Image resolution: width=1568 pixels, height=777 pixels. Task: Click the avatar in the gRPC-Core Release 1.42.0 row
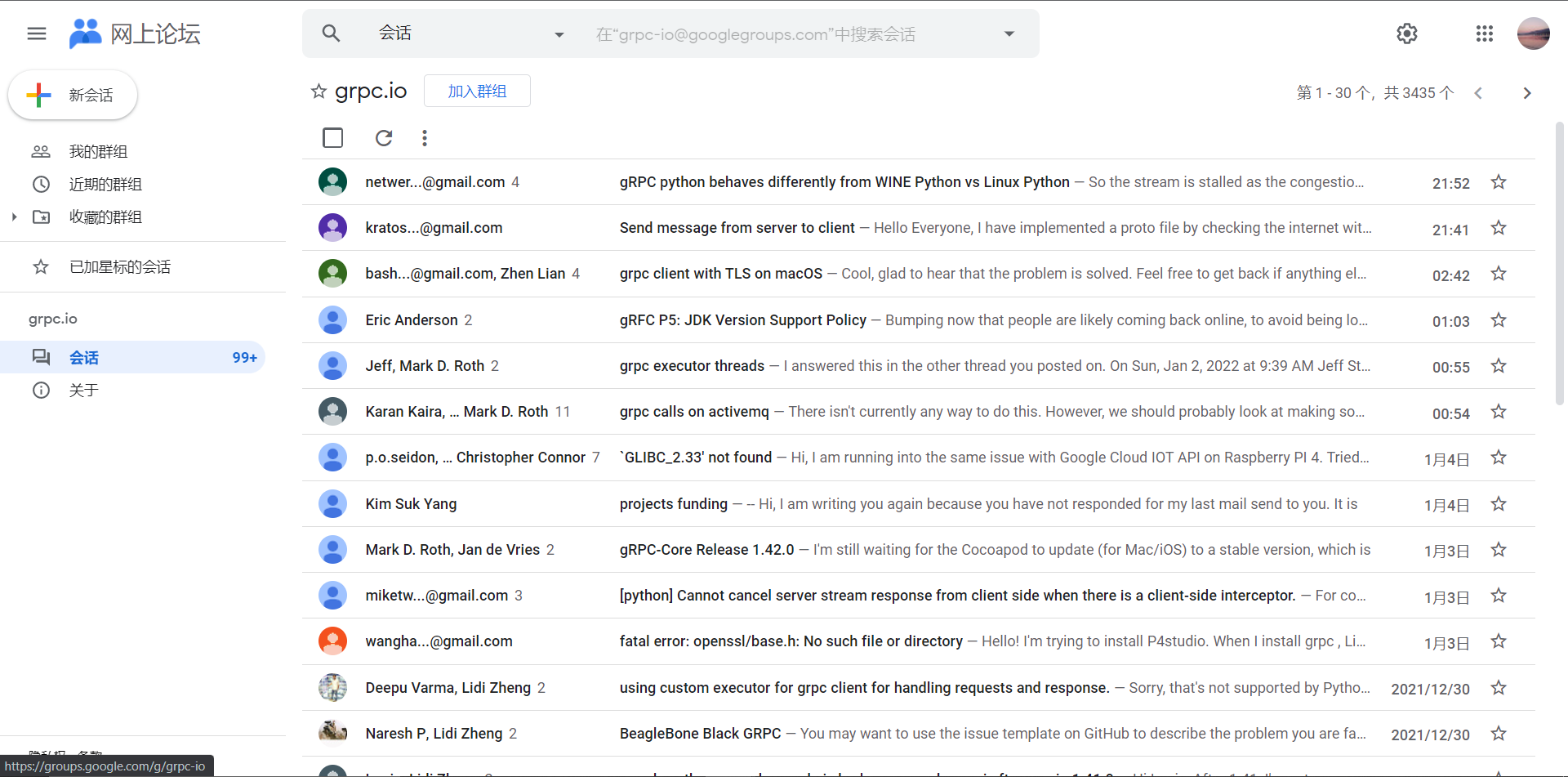pos(332,549)
